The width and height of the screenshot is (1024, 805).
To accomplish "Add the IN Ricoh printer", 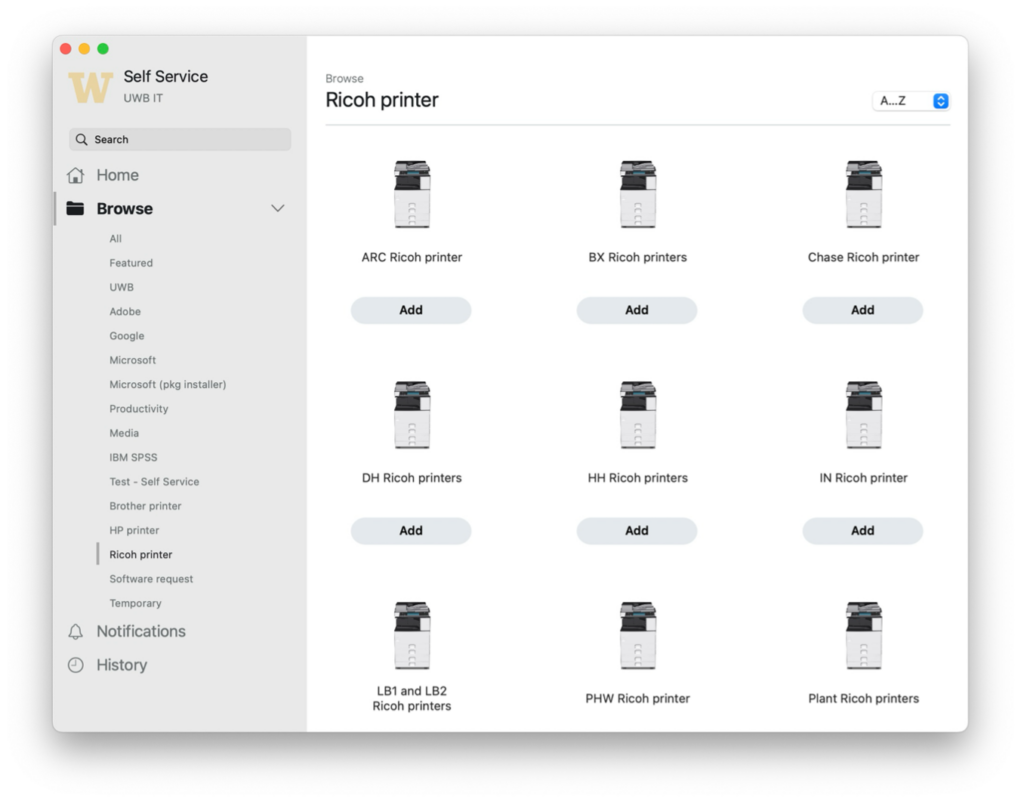I will click(863, 531).
